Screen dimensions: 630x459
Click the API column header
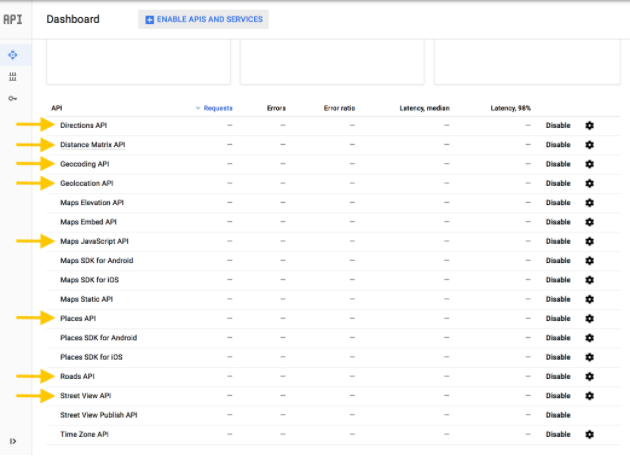tap(57, 108)
